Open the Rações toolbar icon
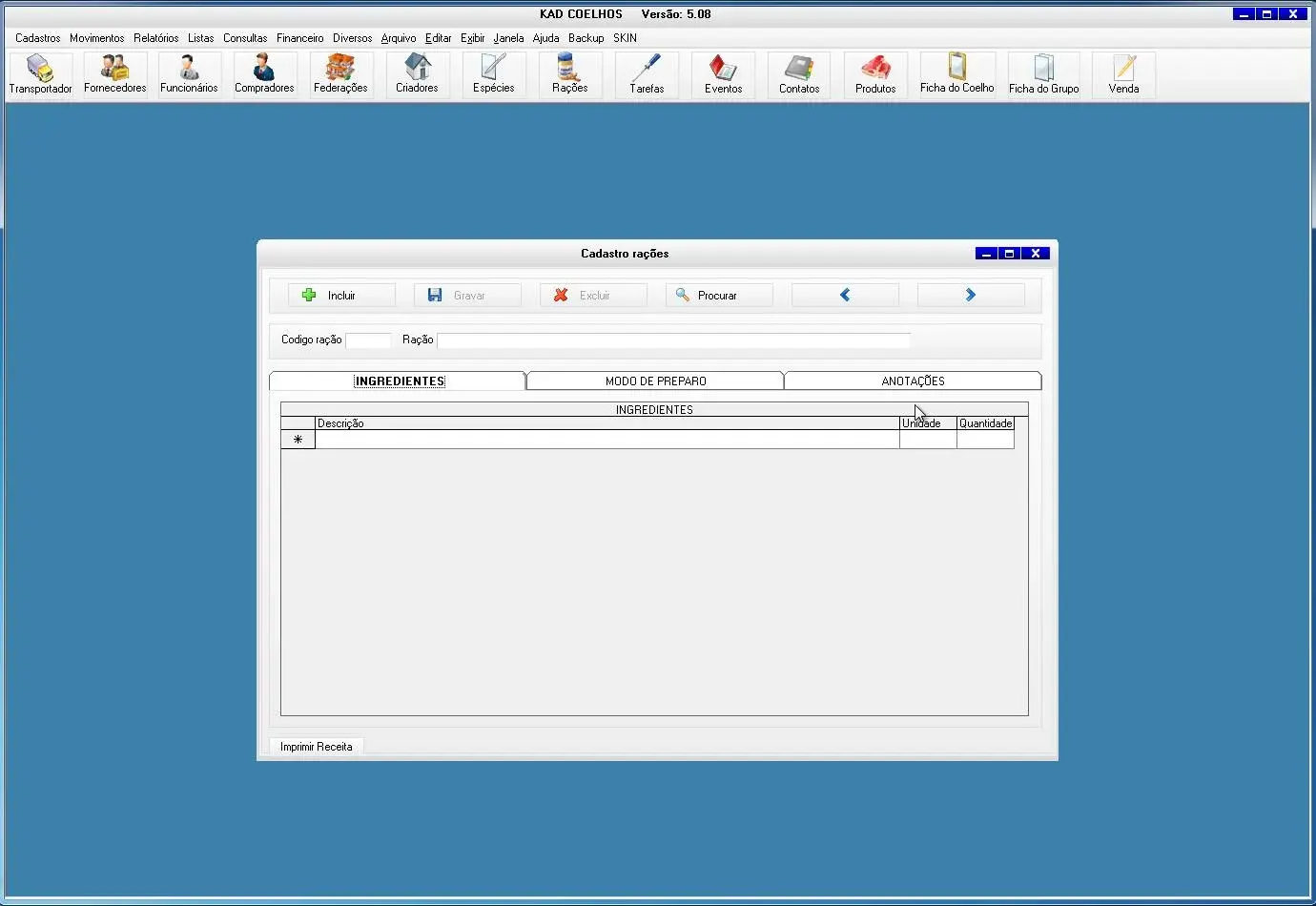This screenshot has height=906, width=1316. coord(569,74)
